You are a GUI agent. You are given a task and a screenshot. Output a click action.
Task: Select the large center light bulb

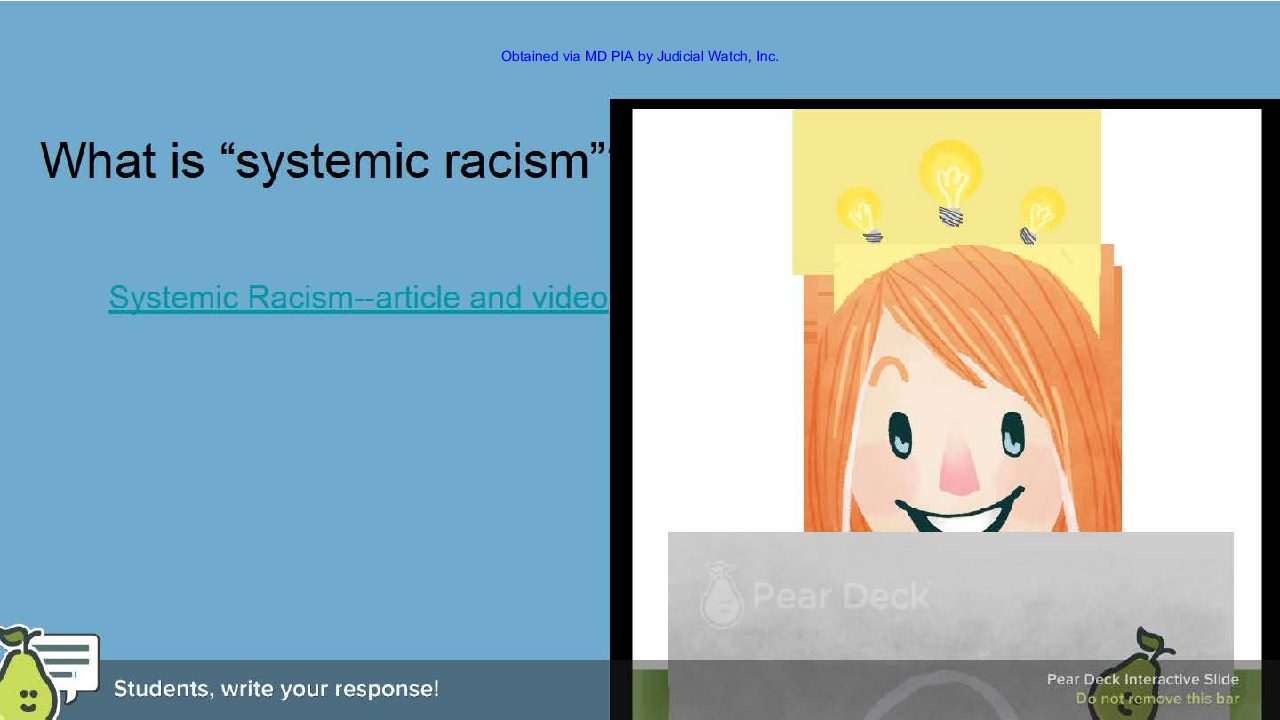point(950,180)
